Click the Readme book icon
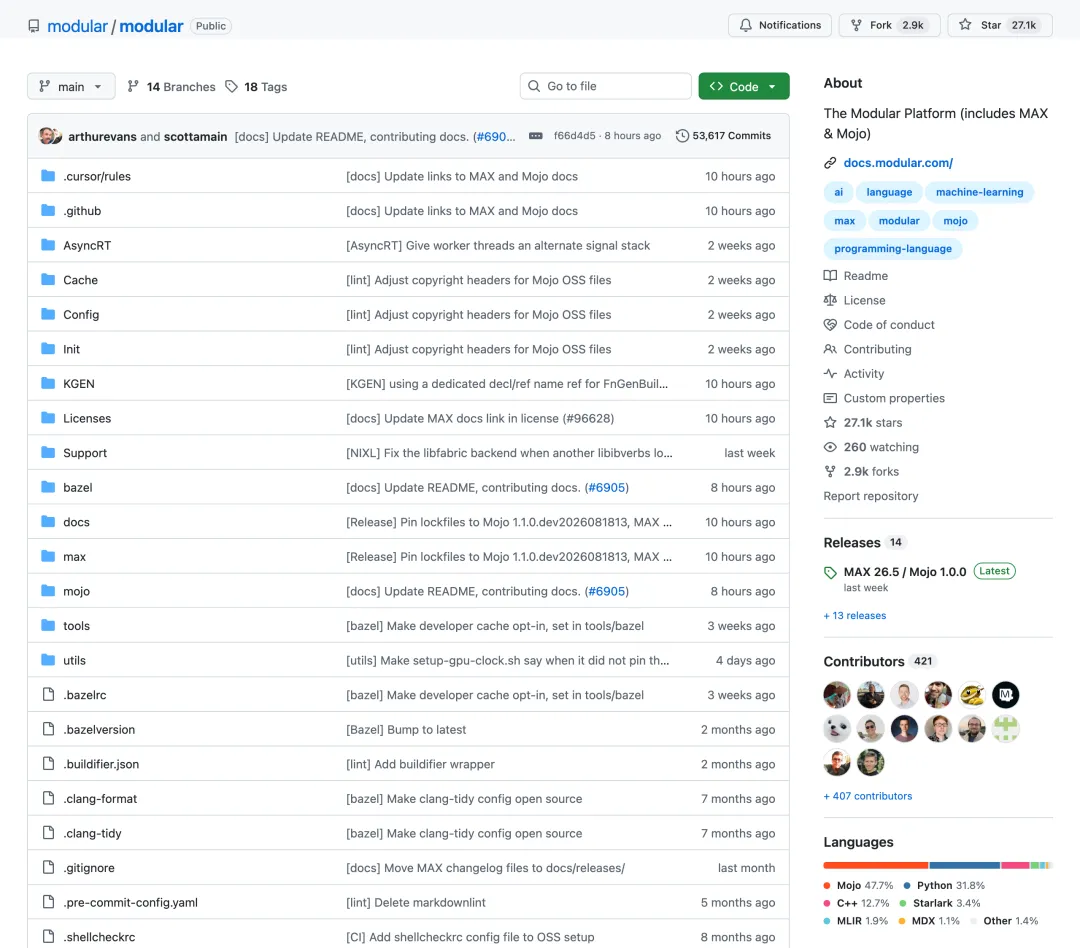Screen dimensions: 1080x948 point(830,276)
